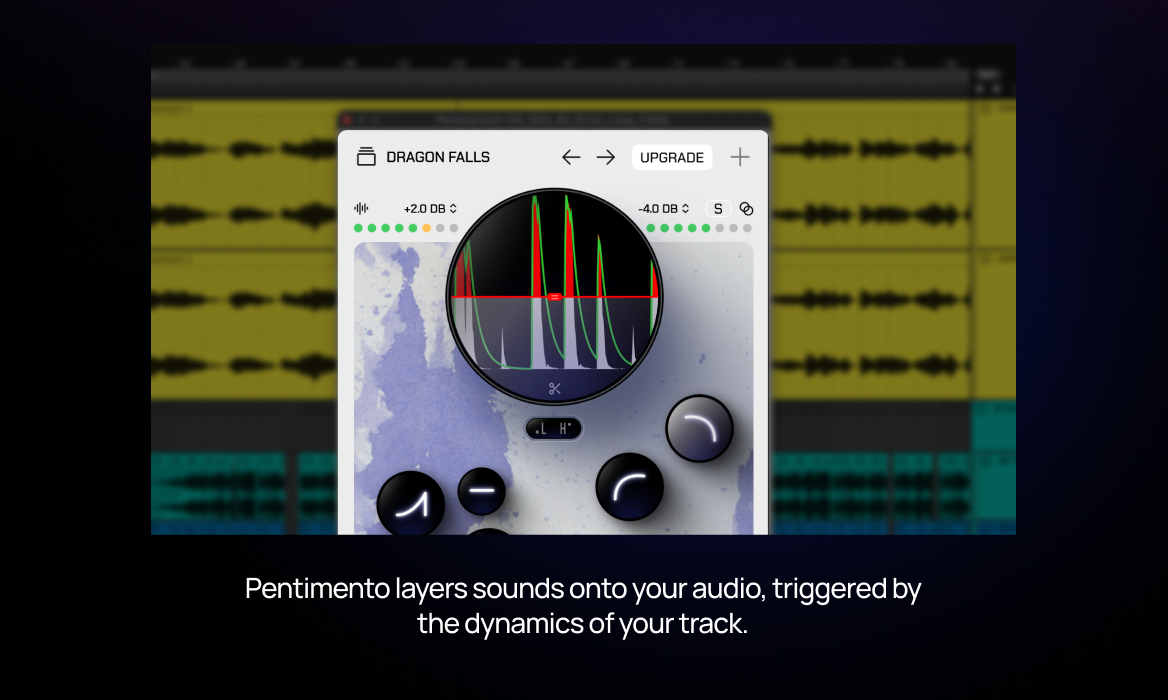Click the output level meter dots
1168x700 pixels.
point(699,228)
